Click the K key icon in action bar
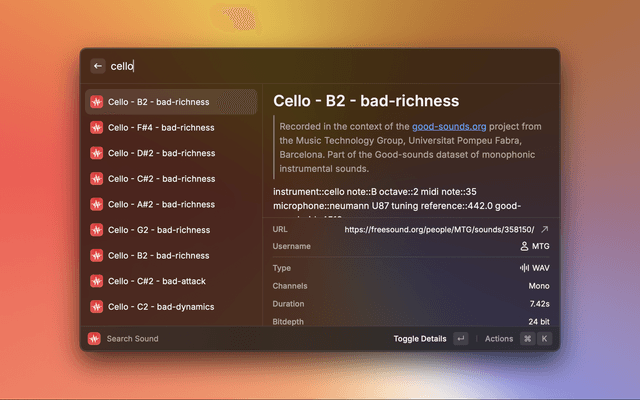 [x=545, y=339]
